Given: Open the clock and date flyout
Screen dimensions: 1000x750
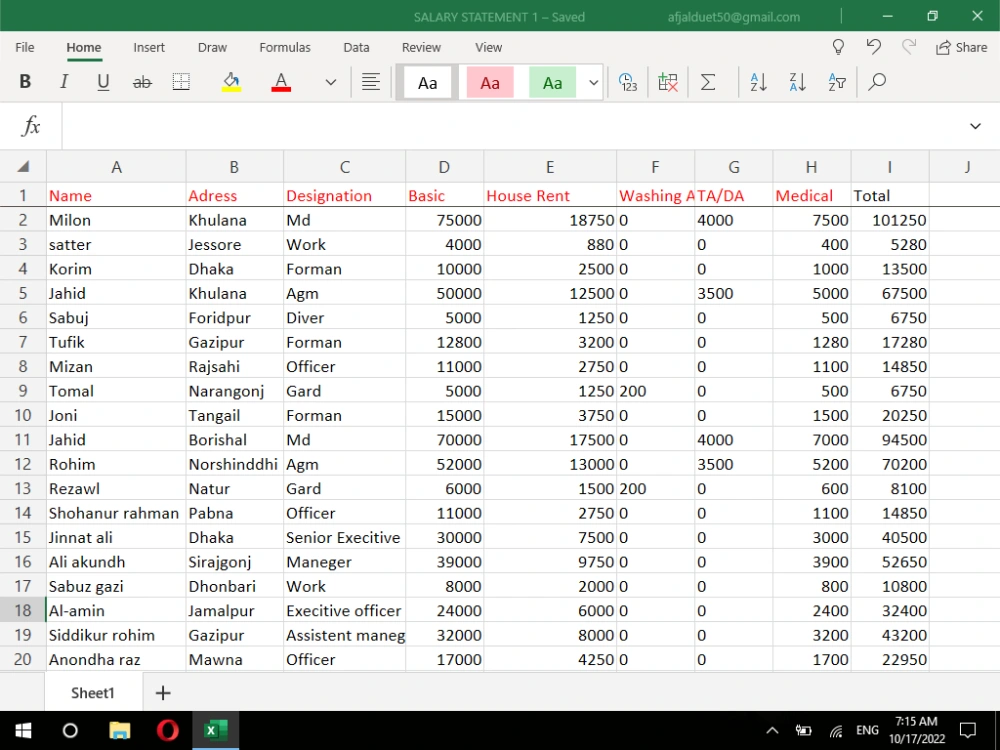Looking at the screenshot, I should tap(916, 730).
